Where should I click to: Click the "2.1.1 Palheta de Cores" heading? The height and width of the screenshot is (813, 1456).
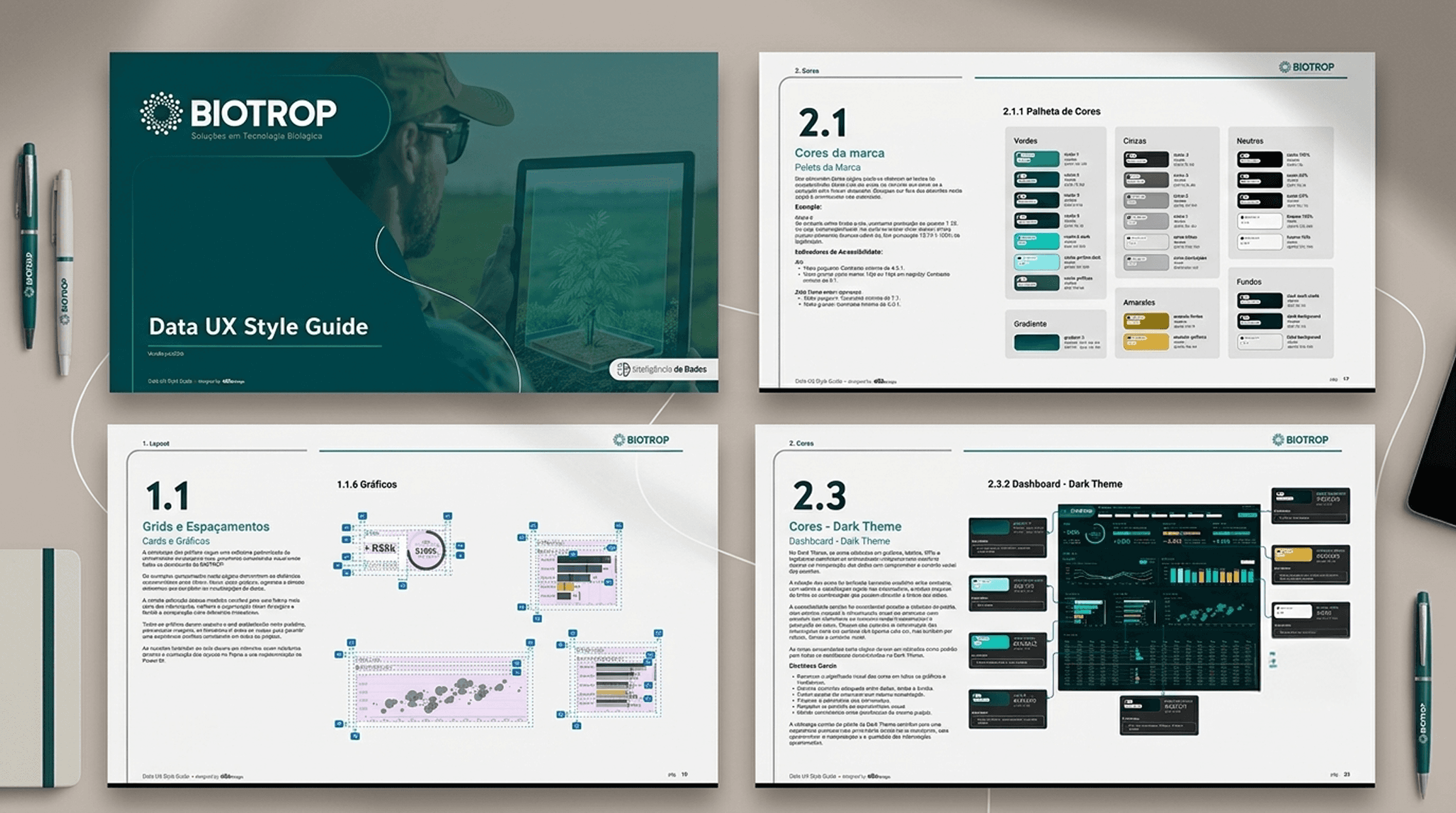pos(1052,112)
